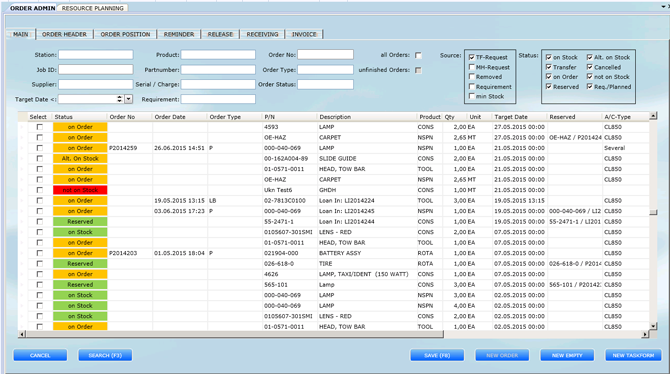670x374 pixels.
Task: Click the Search (F3) button
Action: coord(105,355)
